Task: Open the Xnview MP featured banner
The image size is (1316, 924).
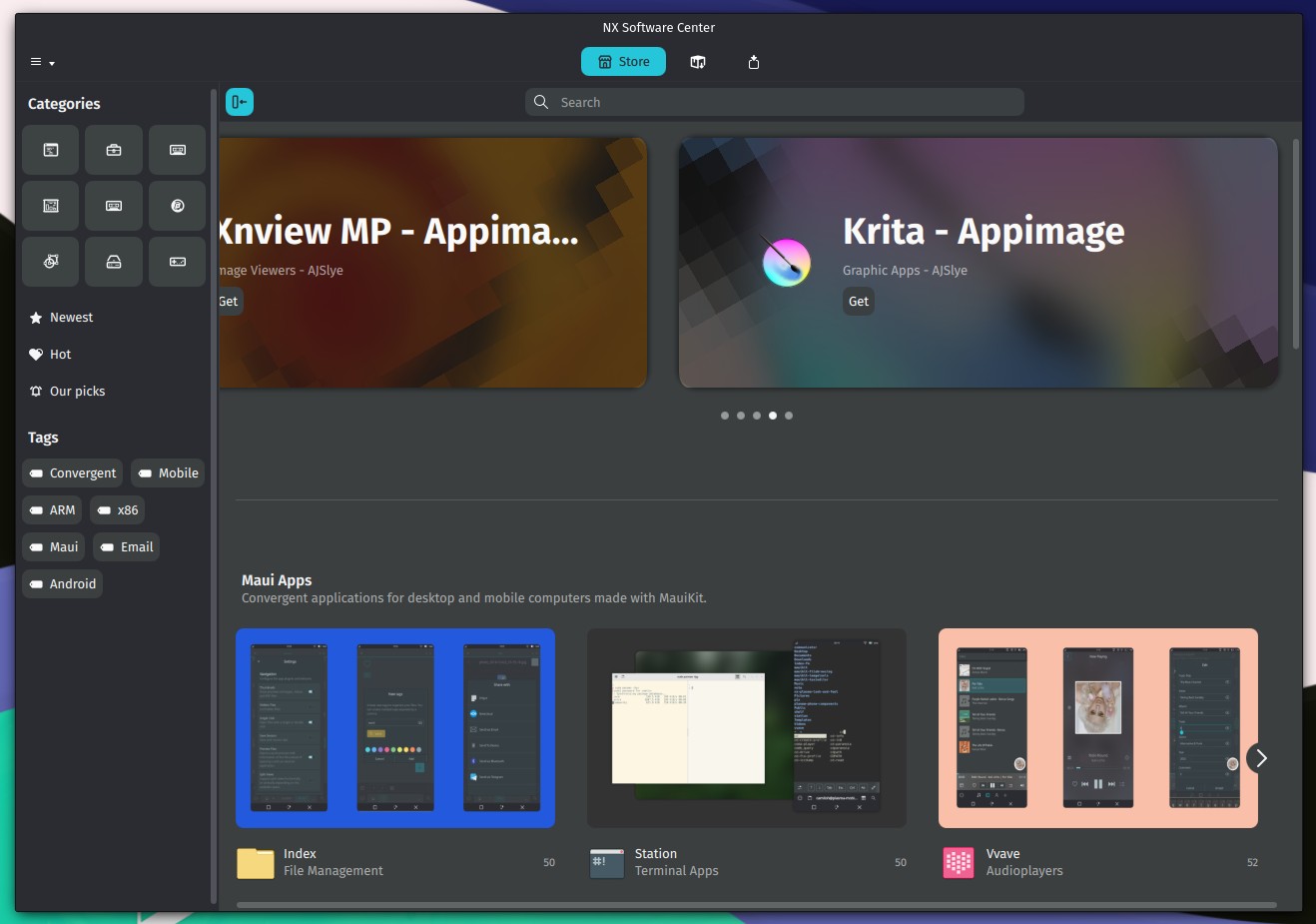Action: [432, 263]
